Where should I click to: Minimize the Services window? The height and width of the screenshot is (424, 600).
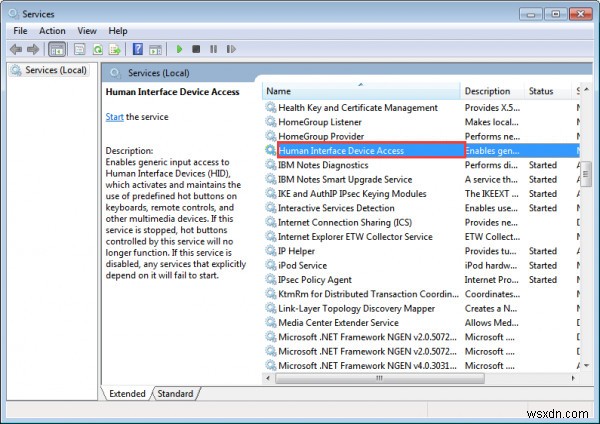530,14
